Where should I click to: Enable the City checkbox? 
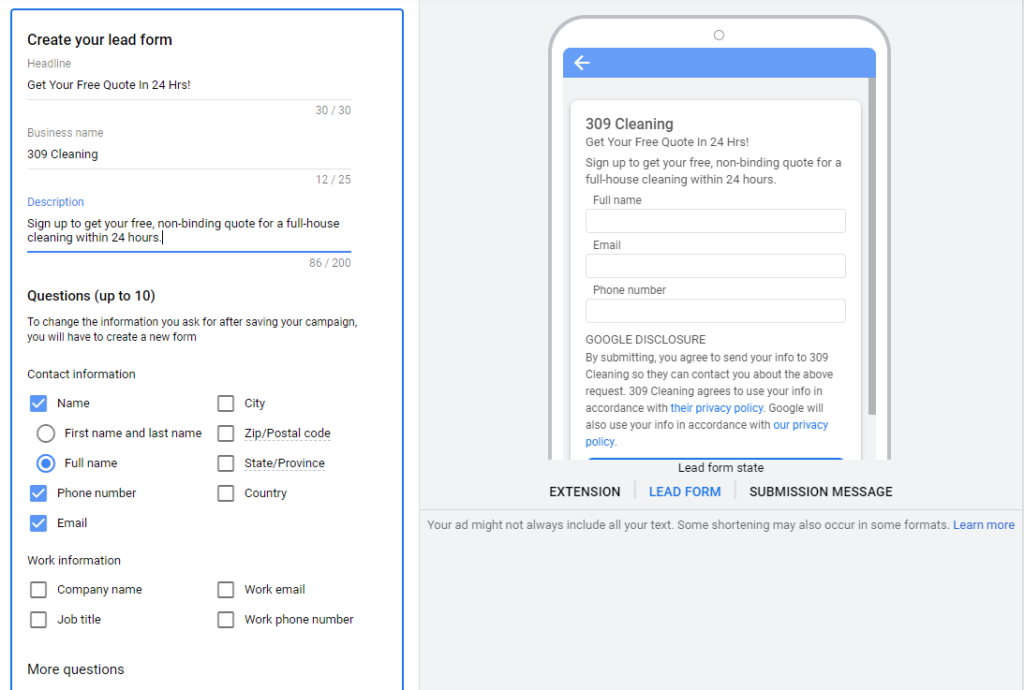(x=226, y=403)
